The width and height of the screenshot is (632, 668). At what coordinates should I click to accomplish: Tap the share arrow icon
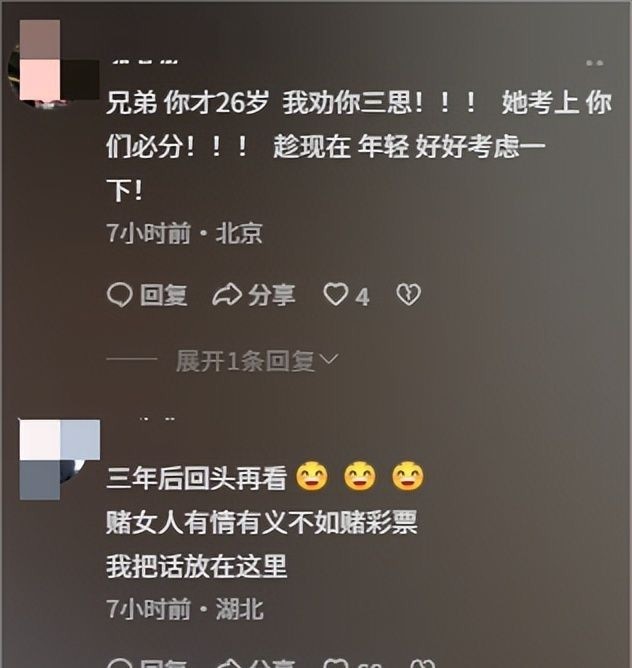227,295
